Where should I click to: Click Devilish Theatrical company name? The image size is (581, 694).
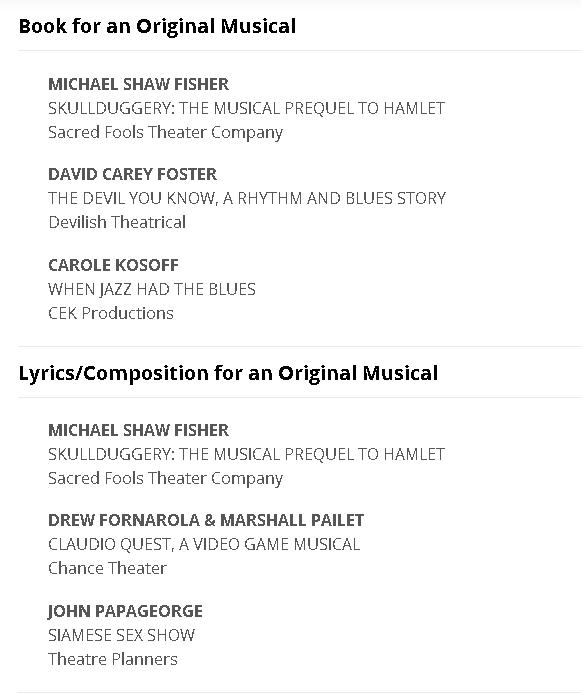(x=117, y=222)
